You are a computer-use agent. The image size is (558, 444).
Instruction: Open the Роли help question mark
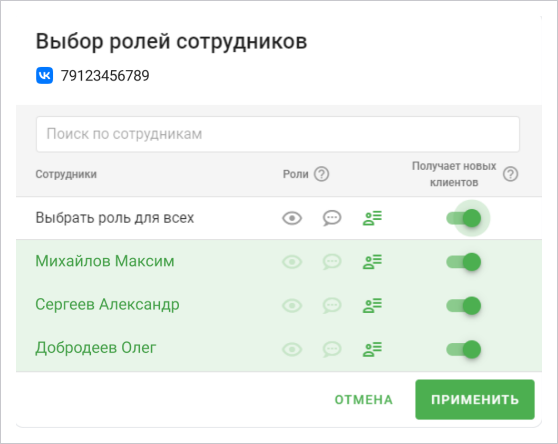pyautogui.click(x=321, y=174)
